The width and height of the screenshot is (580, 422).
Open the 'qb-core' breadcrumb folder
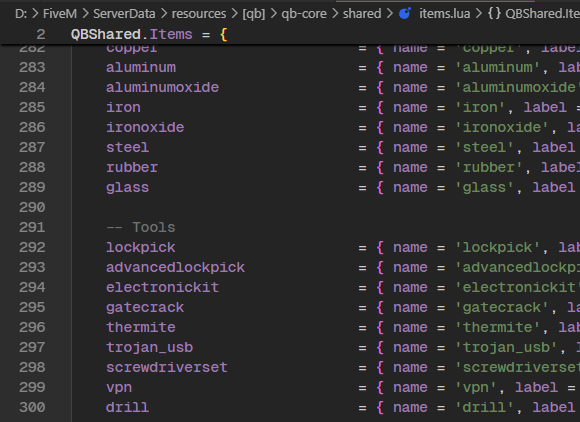304,14
